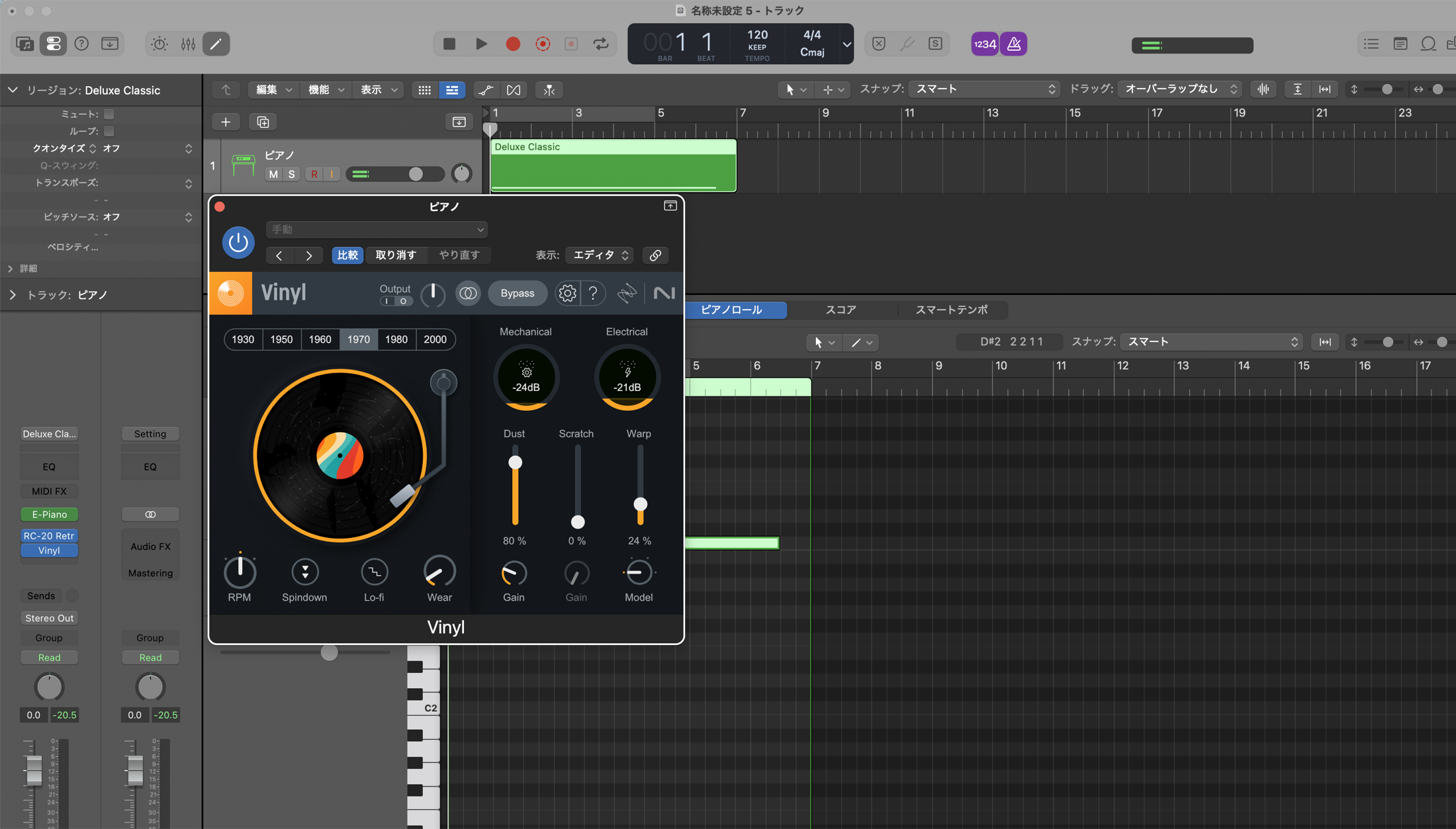This screenshot has width=1456, height=829.
Task: Click the 比較 compare button
Action: [347, 255]
